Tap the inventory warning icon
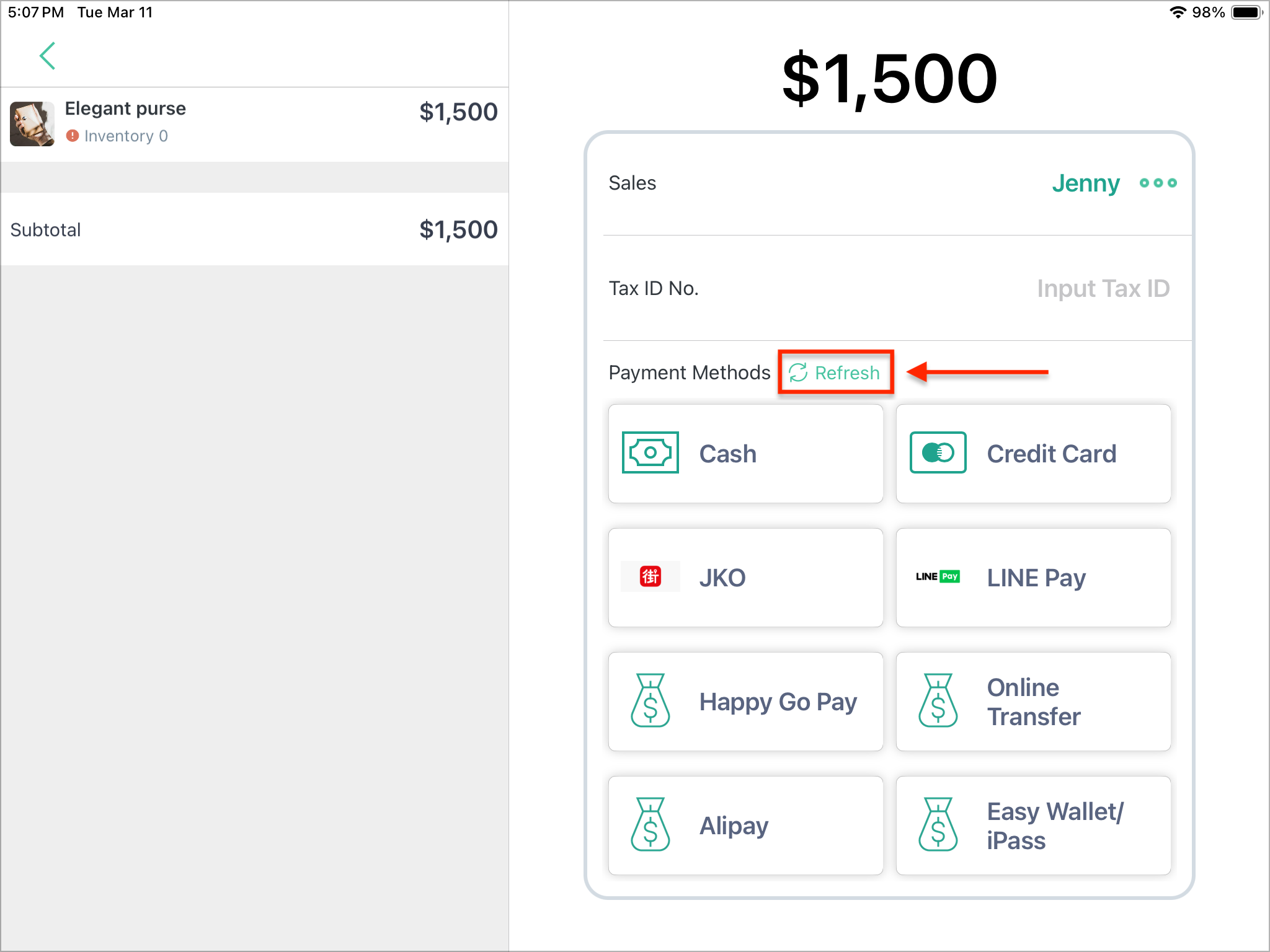The image size is (1270, 952). click(73, 136)
